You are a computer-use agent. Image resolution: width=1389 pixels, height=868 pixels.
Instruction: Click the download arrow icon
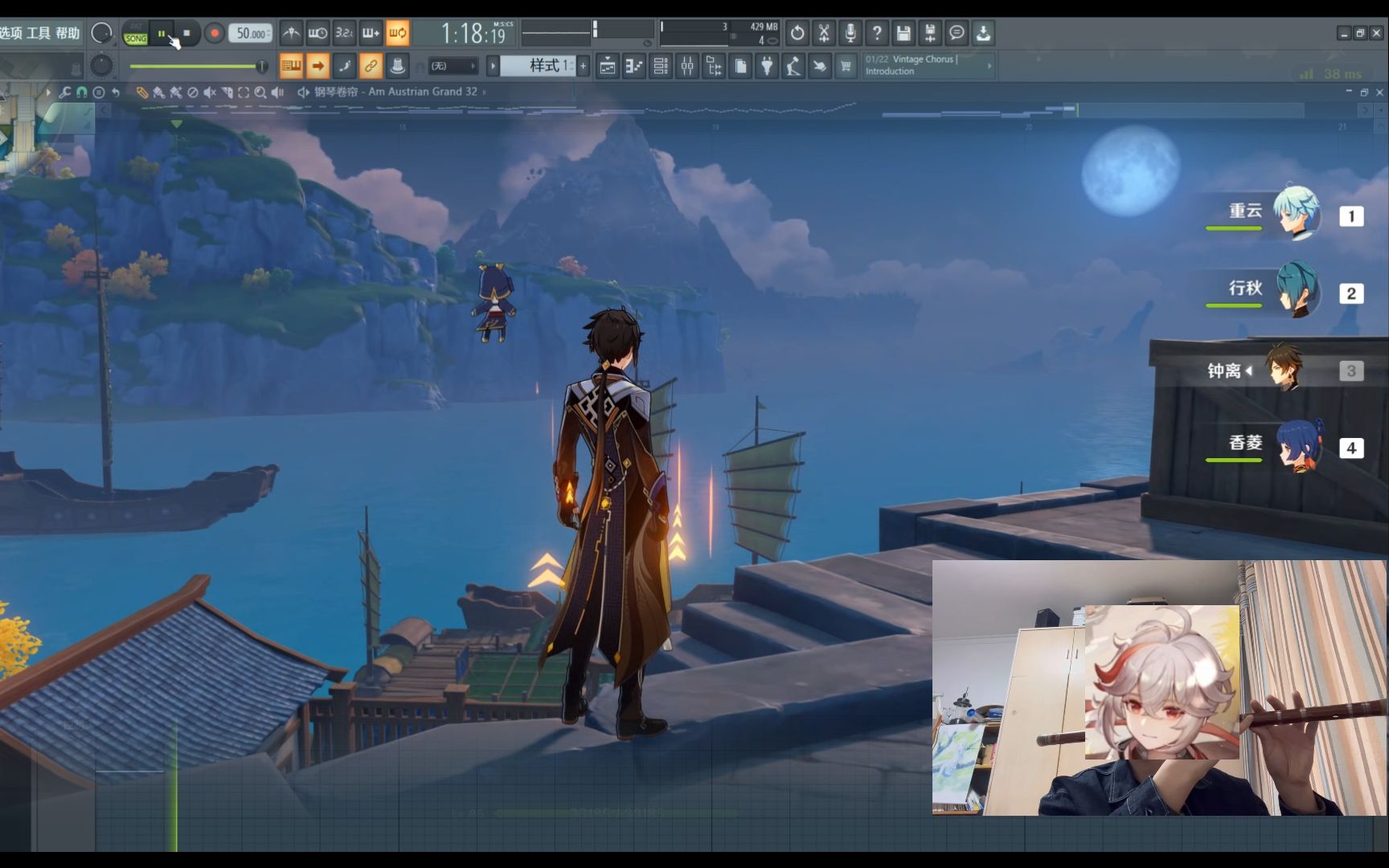tap(983, 33)
